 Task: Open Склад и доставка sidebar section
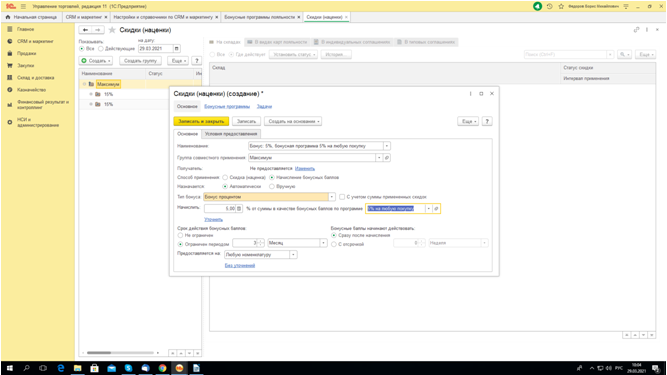click(x=35, y=78)
